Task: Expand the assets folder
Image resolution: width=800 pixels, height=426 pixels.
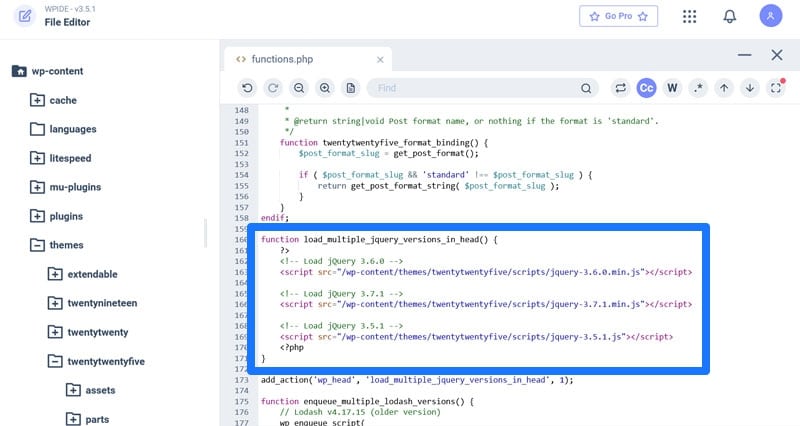Action: click(73, 390)
